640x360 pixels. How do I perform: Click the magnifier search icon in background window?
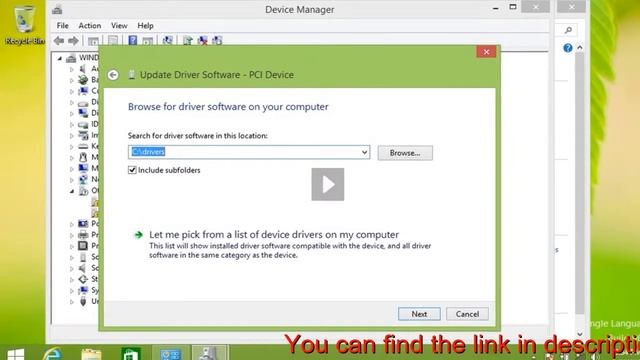568,30
